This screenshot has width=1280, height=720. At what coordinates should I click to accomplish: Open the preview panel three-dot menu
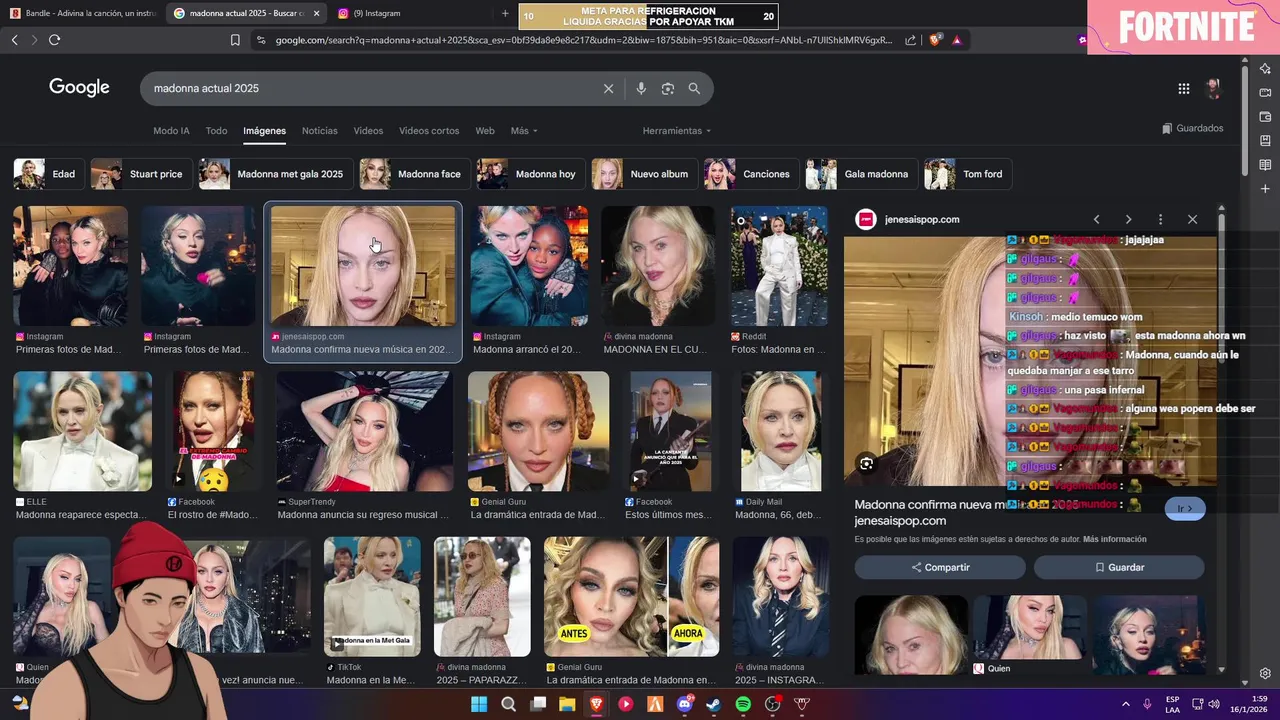[1160, 220]
